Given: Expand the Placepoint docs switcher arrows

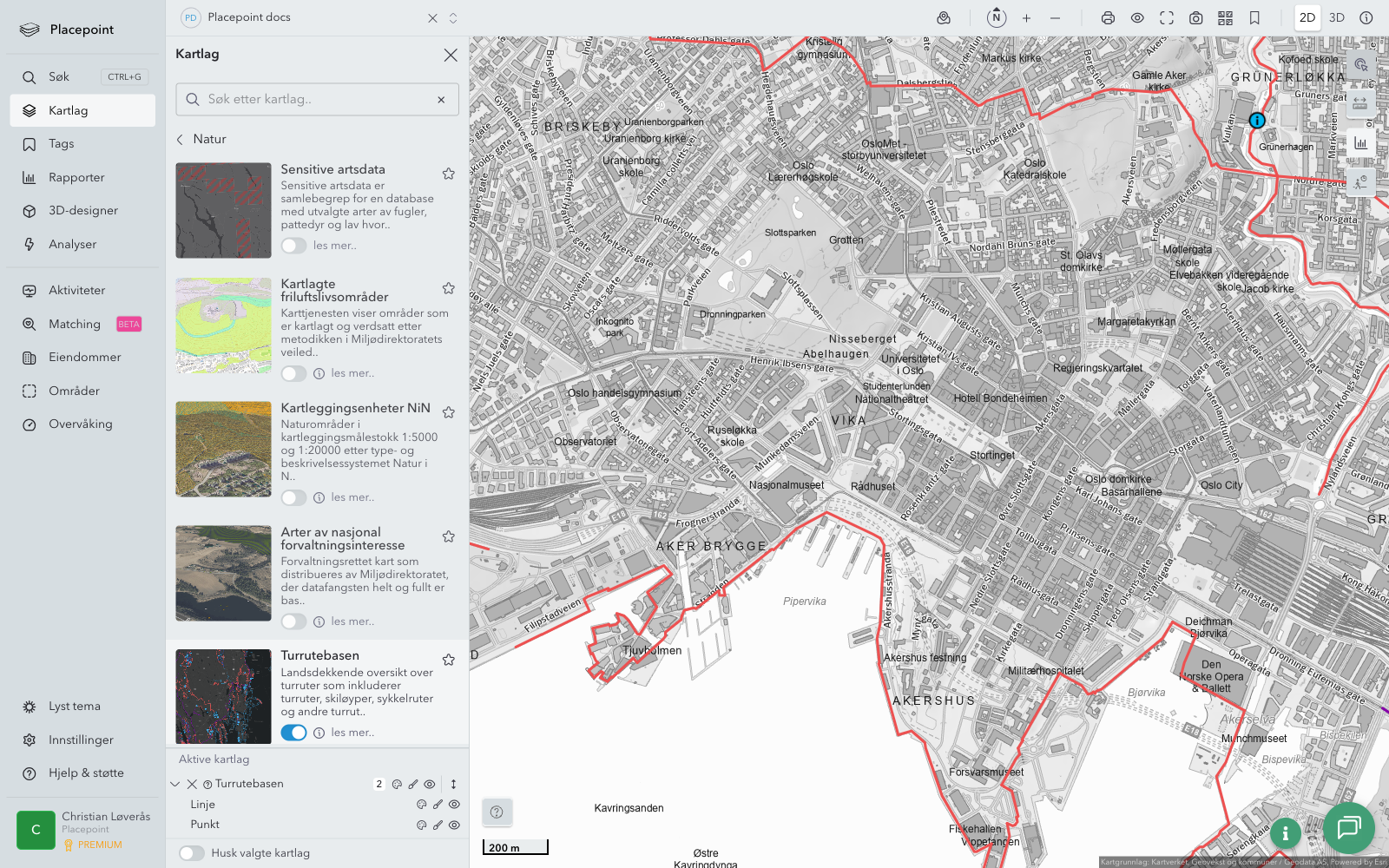Looking at the screenshot, I should [x=453, y=18].
